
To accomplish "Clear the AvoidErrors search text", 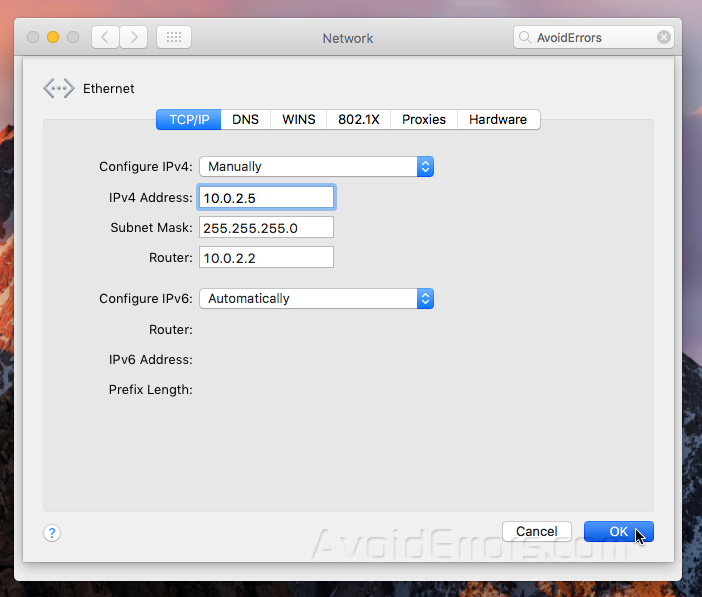I will point(664,38).
